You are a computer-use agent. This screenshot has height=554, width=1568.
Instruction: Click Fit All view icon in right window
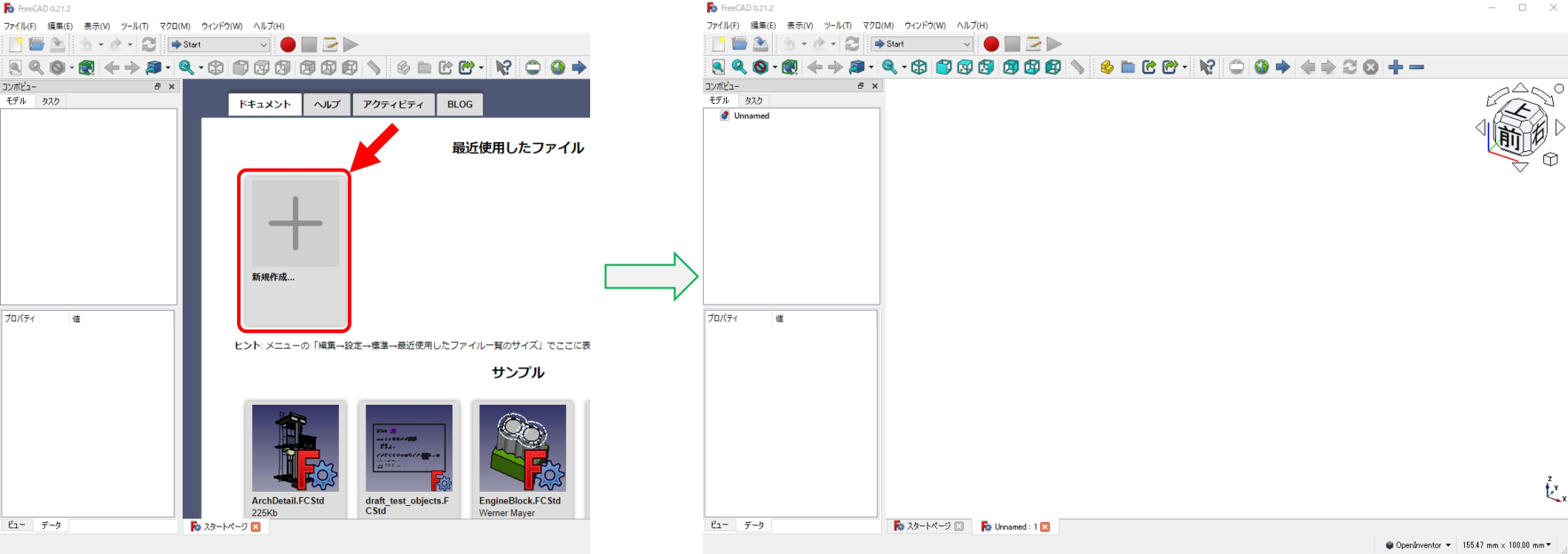coord(718,67)
